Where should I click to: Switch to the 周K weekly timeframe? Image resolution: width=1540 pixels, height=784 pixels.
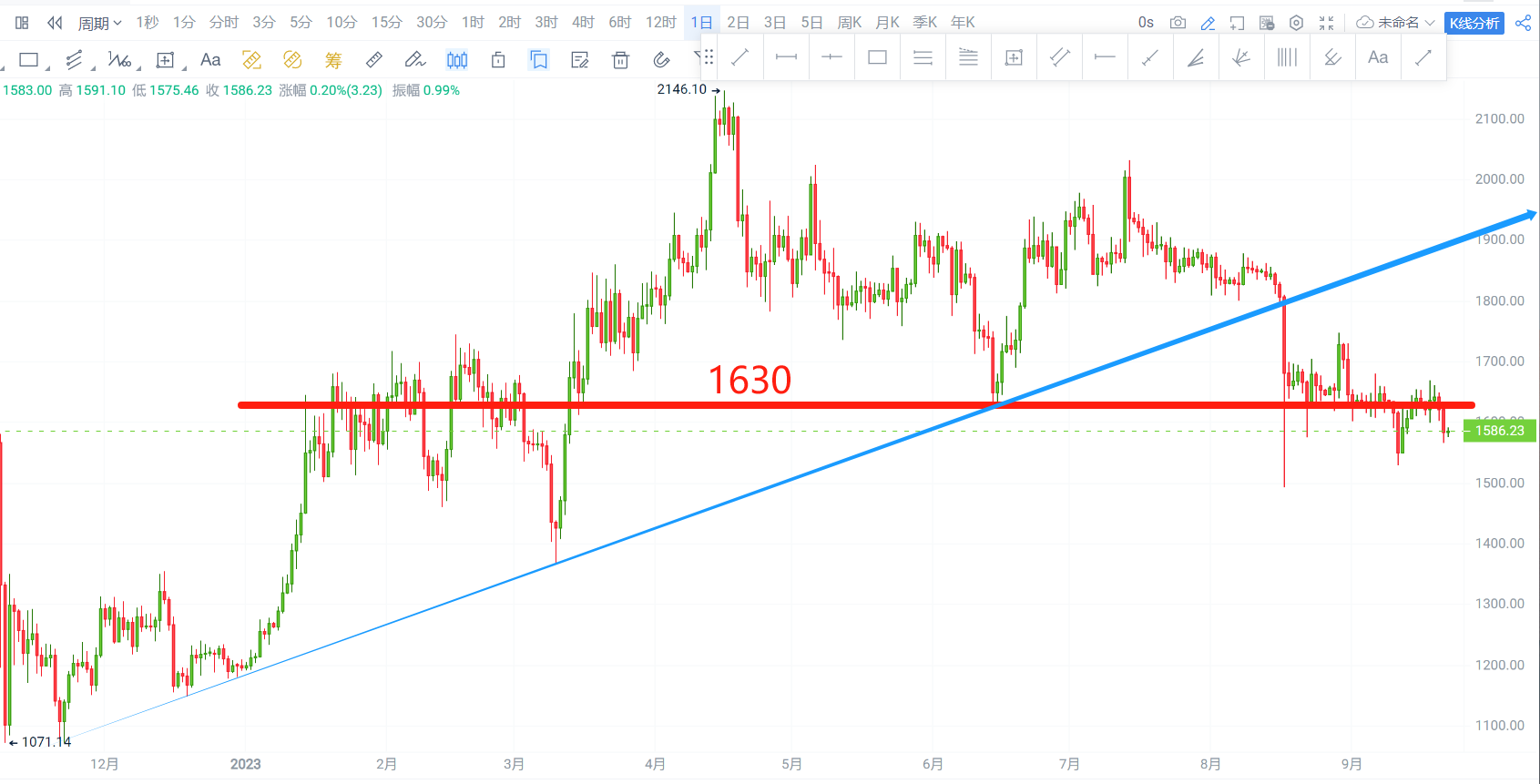click(x=849, y=23)
